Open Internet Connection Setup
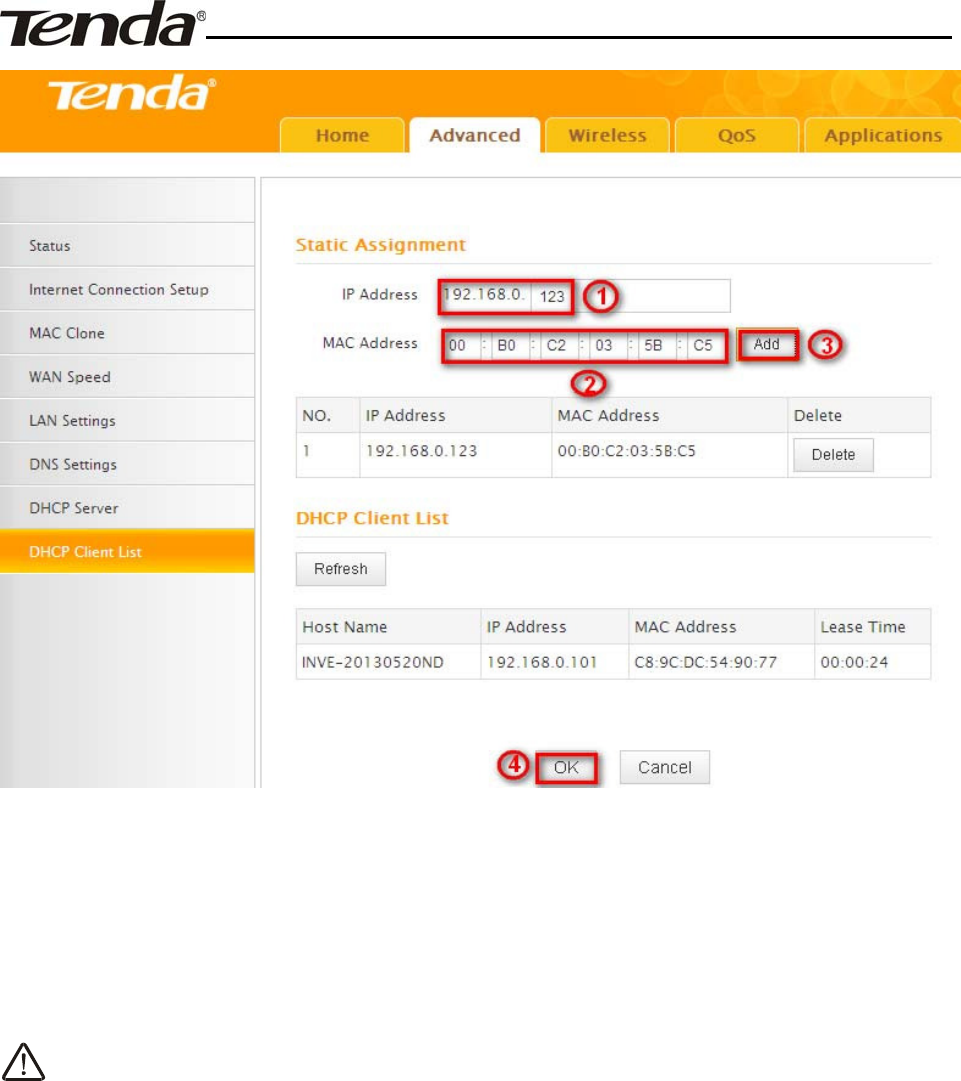 click(127, 289)
